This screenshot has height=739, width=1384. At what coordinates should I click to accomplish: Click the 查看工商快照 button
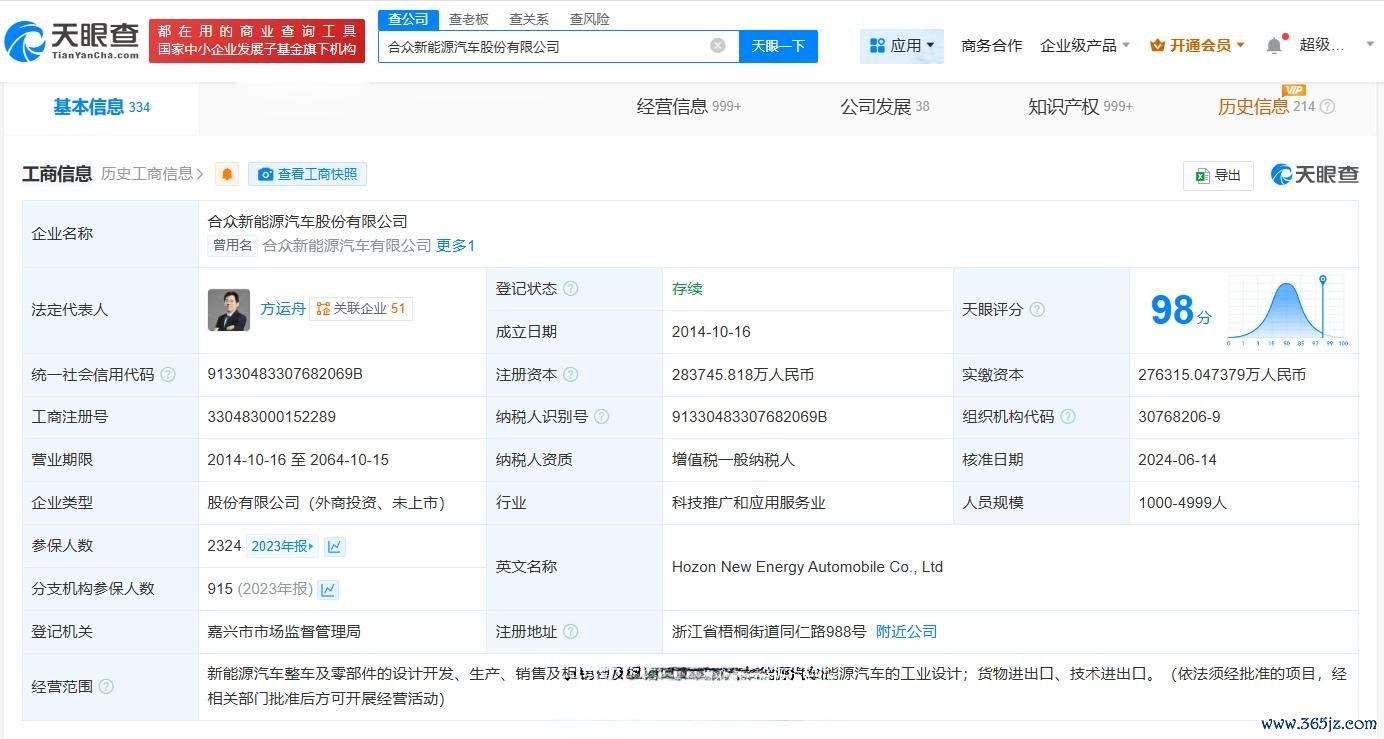[308, 174]
